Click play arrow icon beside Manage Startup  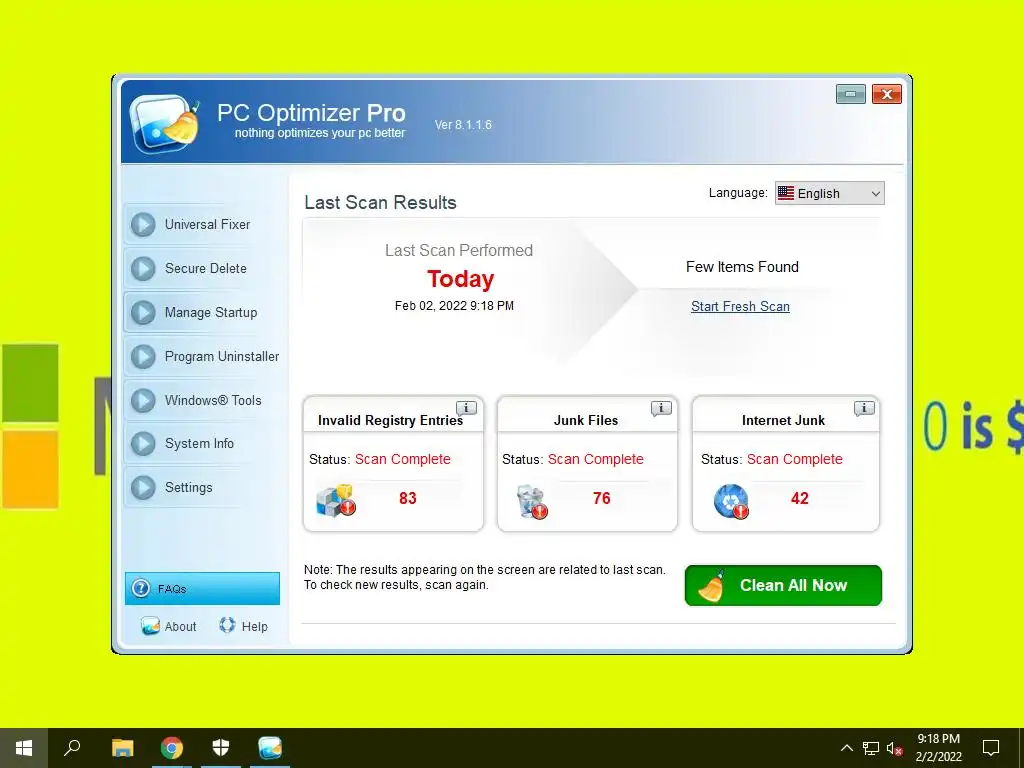tap(143, 313)
